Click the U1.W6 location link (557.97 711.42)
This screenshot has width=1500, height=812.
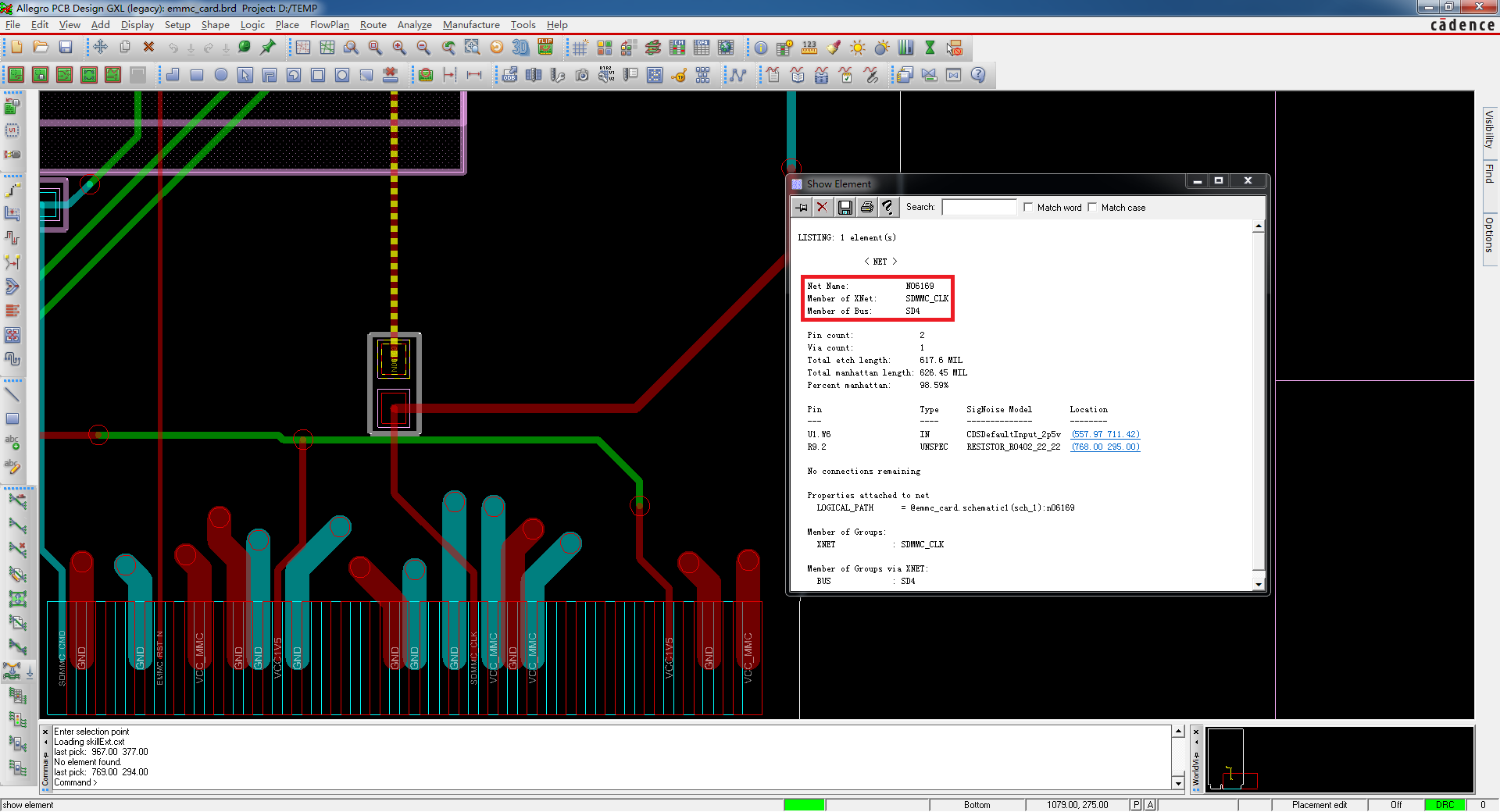[1105, 434]
